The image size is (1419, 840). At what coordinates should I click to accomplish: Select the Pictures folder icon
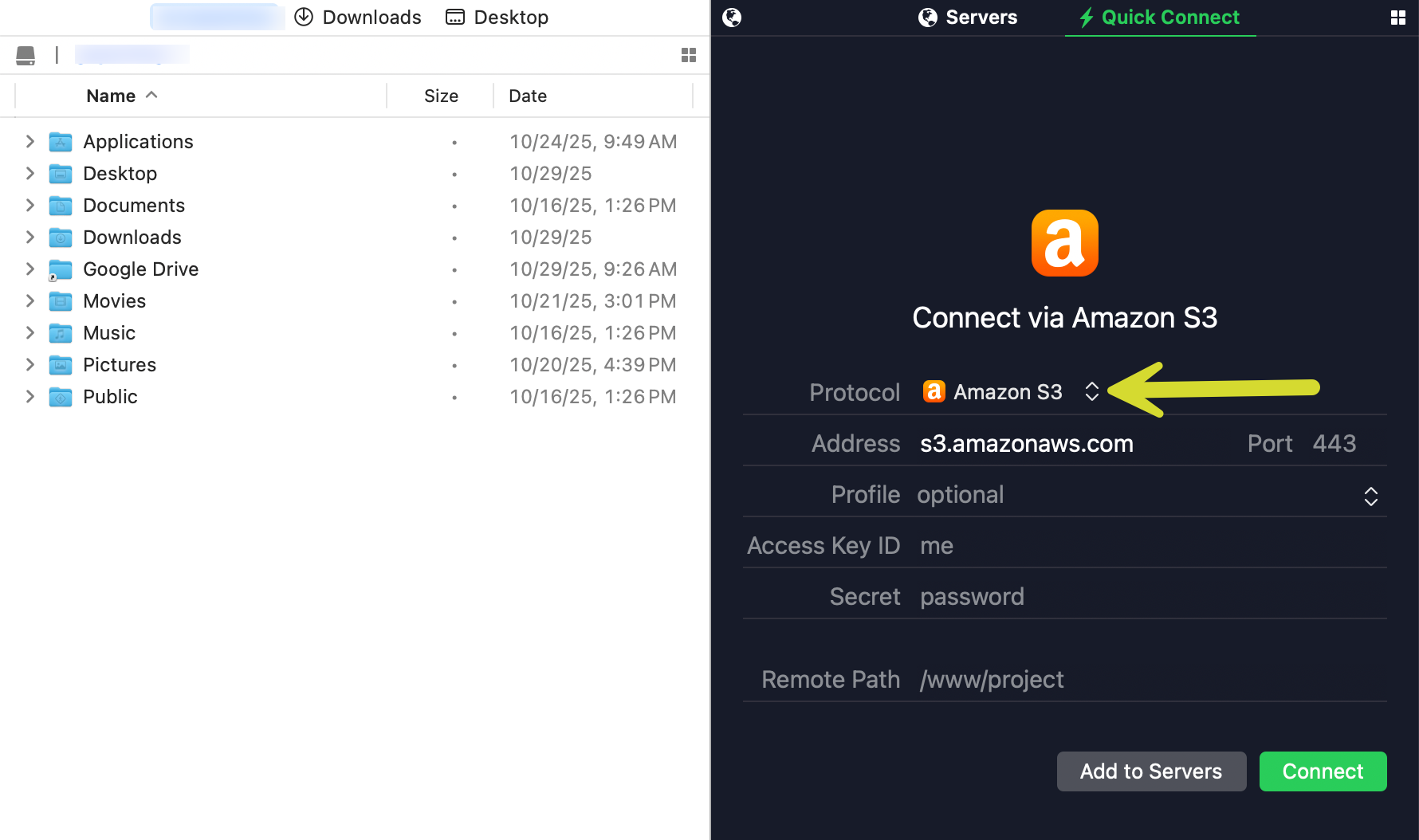[61, 365]
